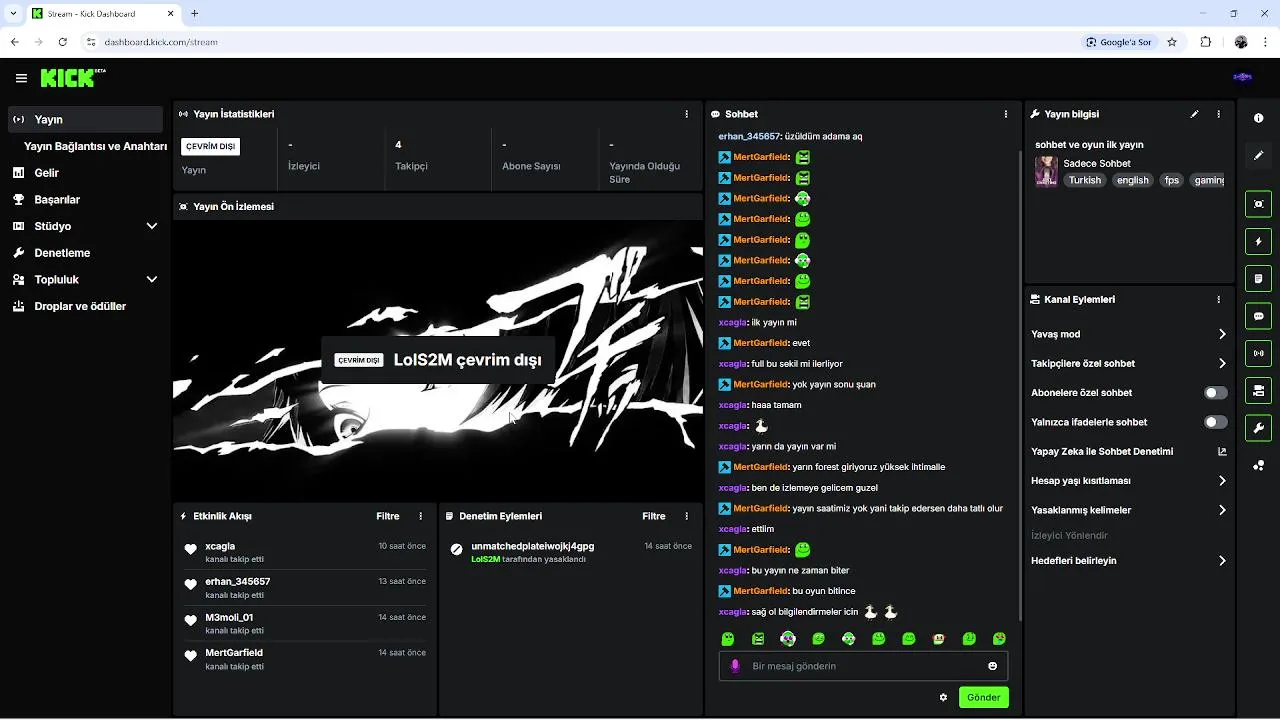This screenshot has width=1280, height=720.
Task: Click the ÇEVRİM DIŞI status badge in statistics
Action: [210, 146]
